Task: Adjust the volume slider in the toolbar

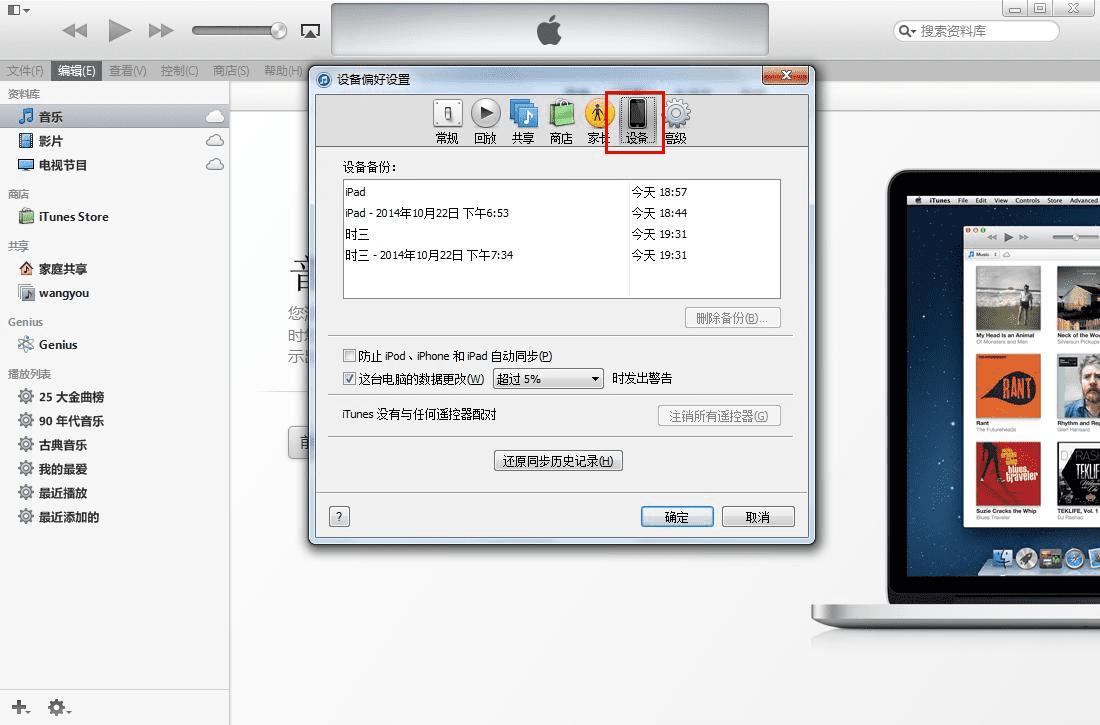Action: [x=239, y=30]
